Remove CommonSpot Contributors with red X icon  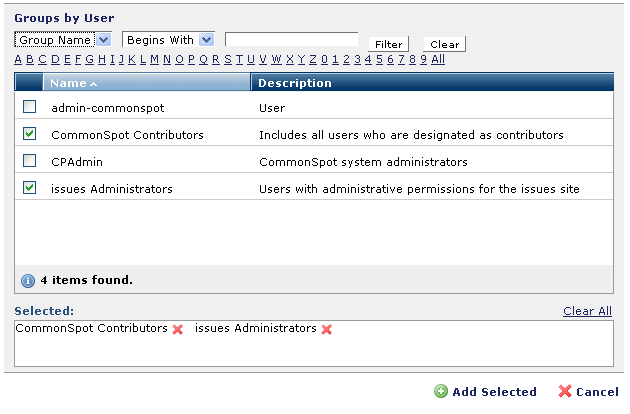pos(178,329)
